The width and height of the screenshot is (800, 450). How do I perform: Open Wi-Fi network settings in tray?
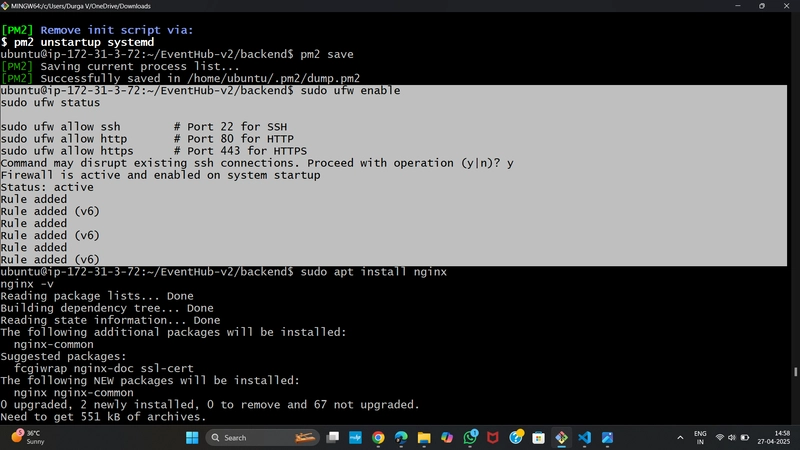(x=719, y=438)
